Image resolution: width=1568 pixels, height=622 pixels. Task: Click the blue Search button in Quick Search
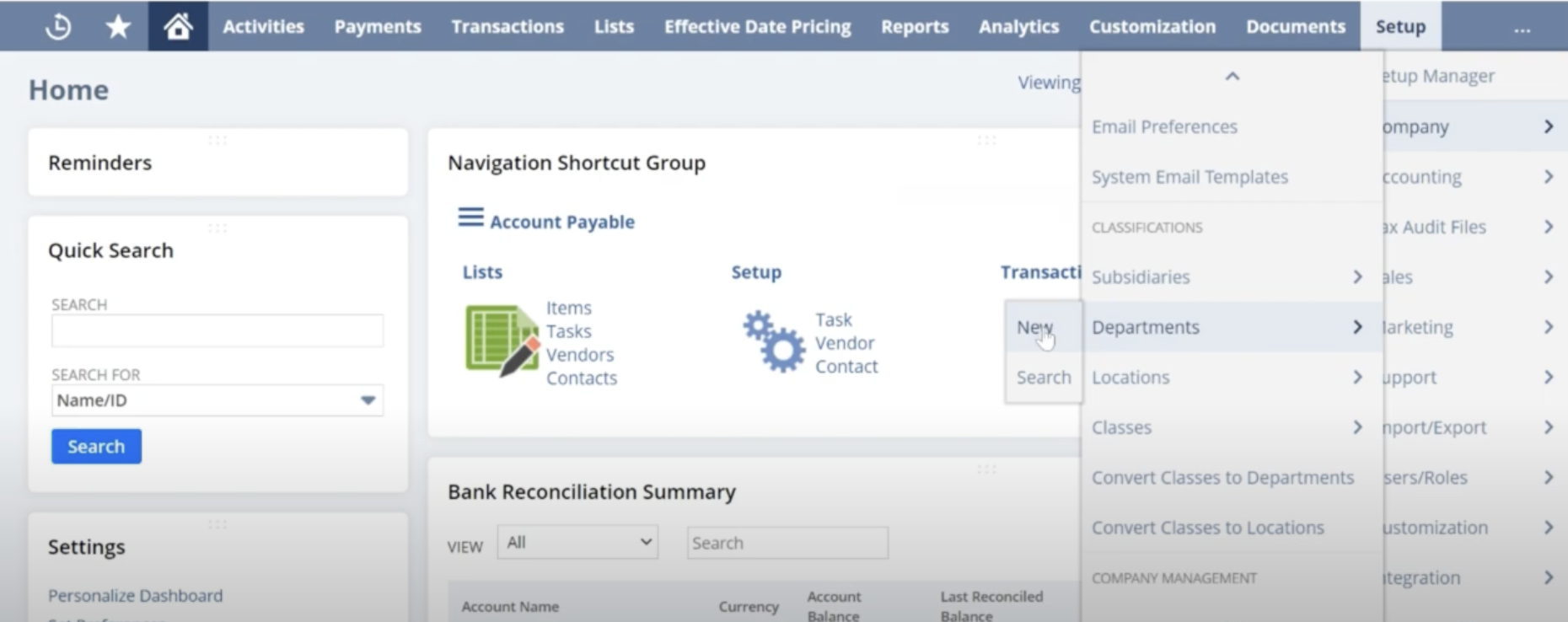pyautogui.click(x=95, y=446)
